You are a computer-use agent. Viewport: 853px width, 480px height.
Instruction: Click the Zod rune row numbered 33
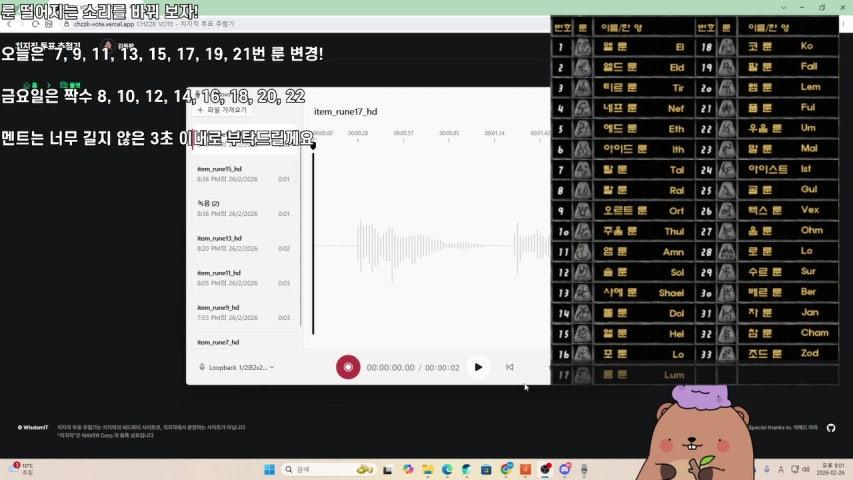[767, 354]
